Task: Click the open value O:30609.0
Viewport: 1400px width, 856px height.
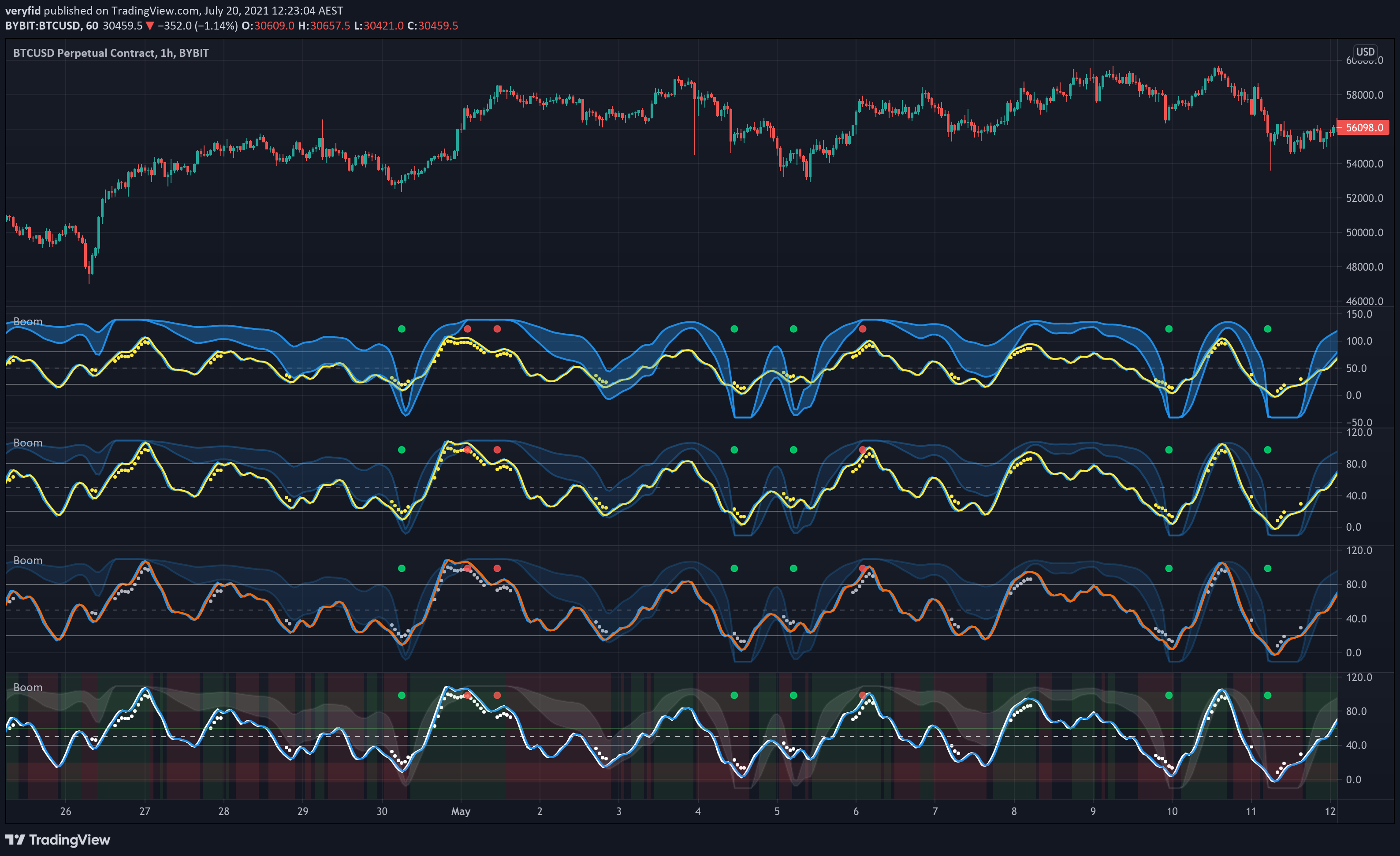Action: click(x=268, y=26)
